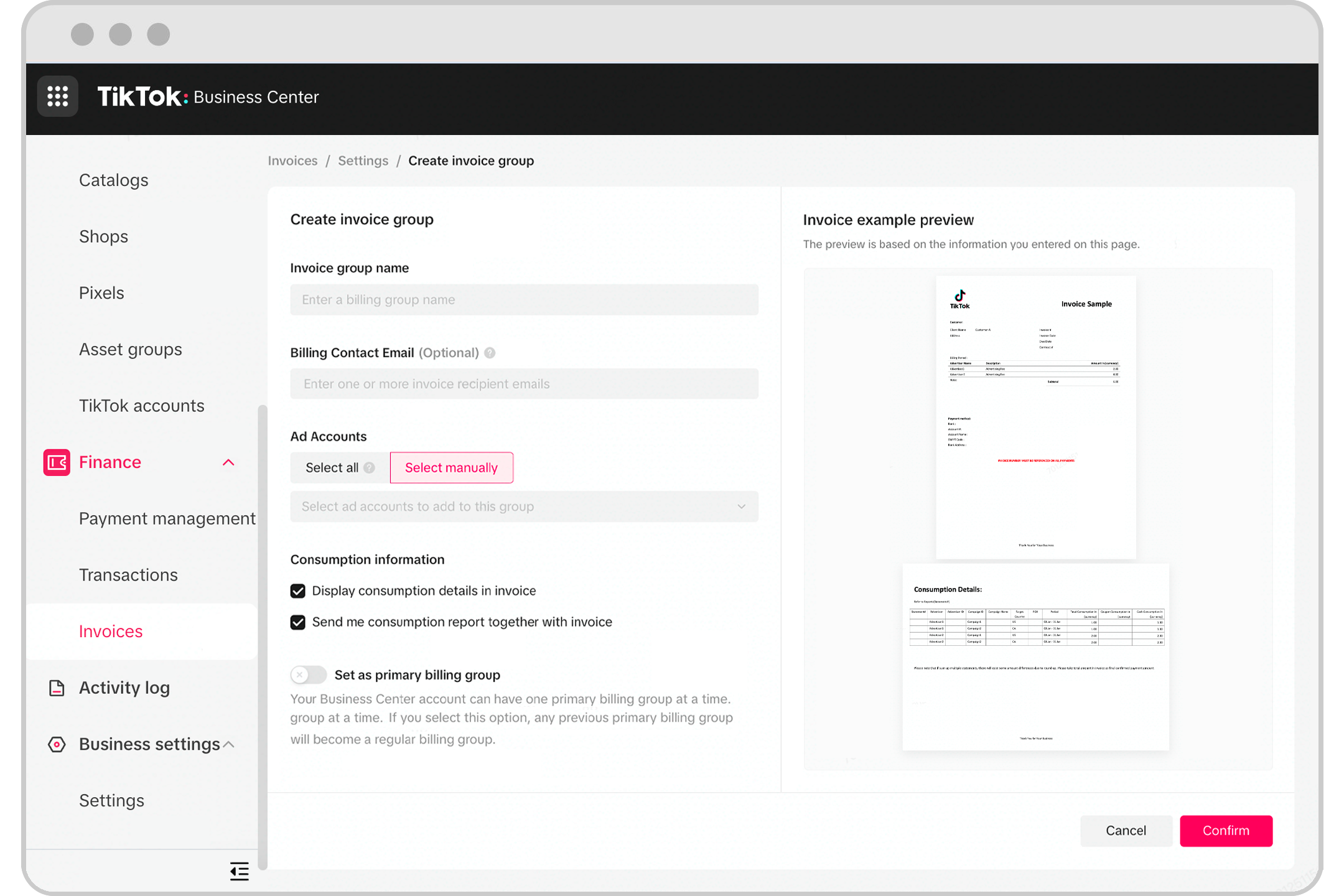Open the Catalogs menu item
1344x896 pixels.
coord(113,179)
